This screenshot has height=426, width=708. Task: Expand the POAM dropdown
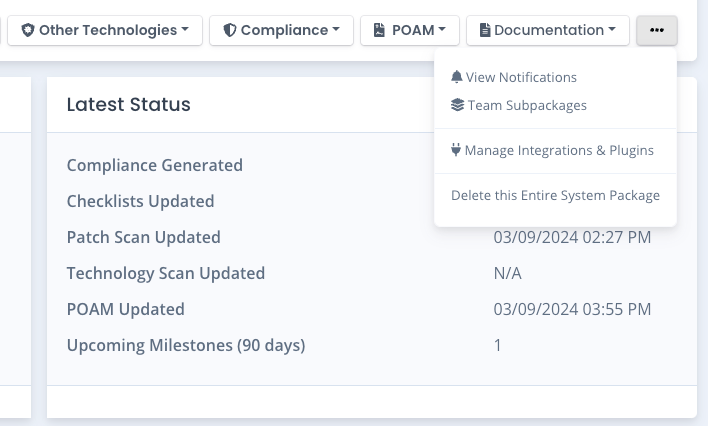[x=410, y=30]
